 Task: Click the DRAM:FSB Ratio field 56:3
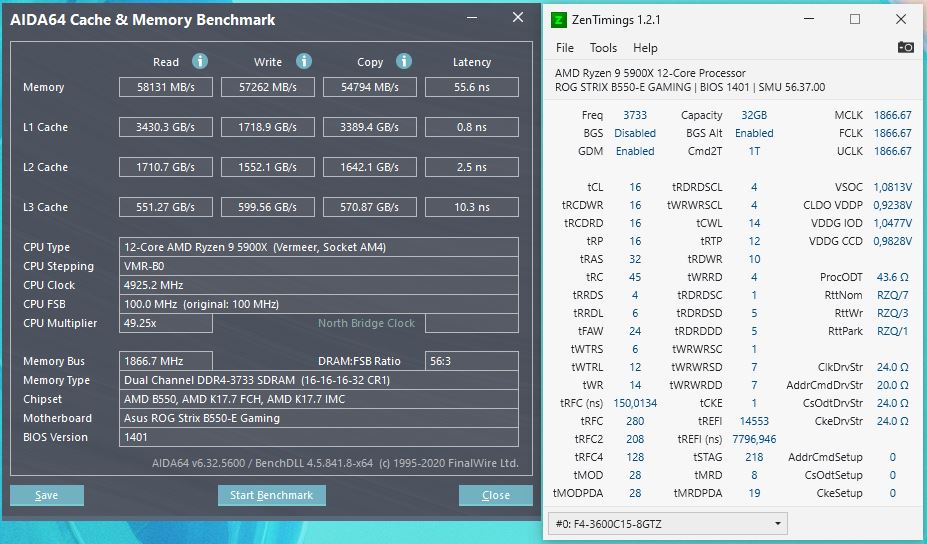pos(472,361)
